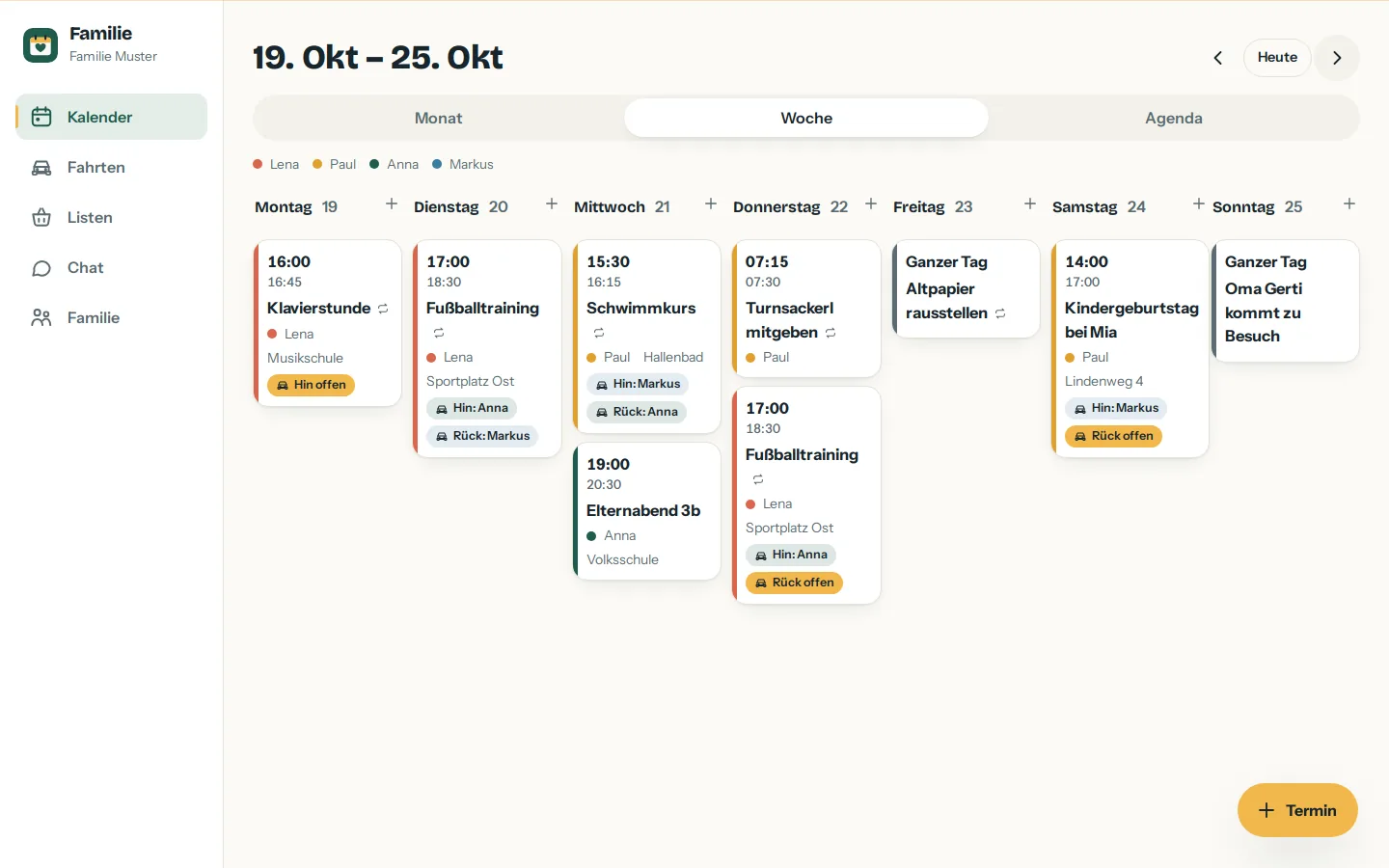1389x868 pixels.
Task: Open the Turnsackerl mitgeben event
Action: pyautogui.click(x=806, y=309)
